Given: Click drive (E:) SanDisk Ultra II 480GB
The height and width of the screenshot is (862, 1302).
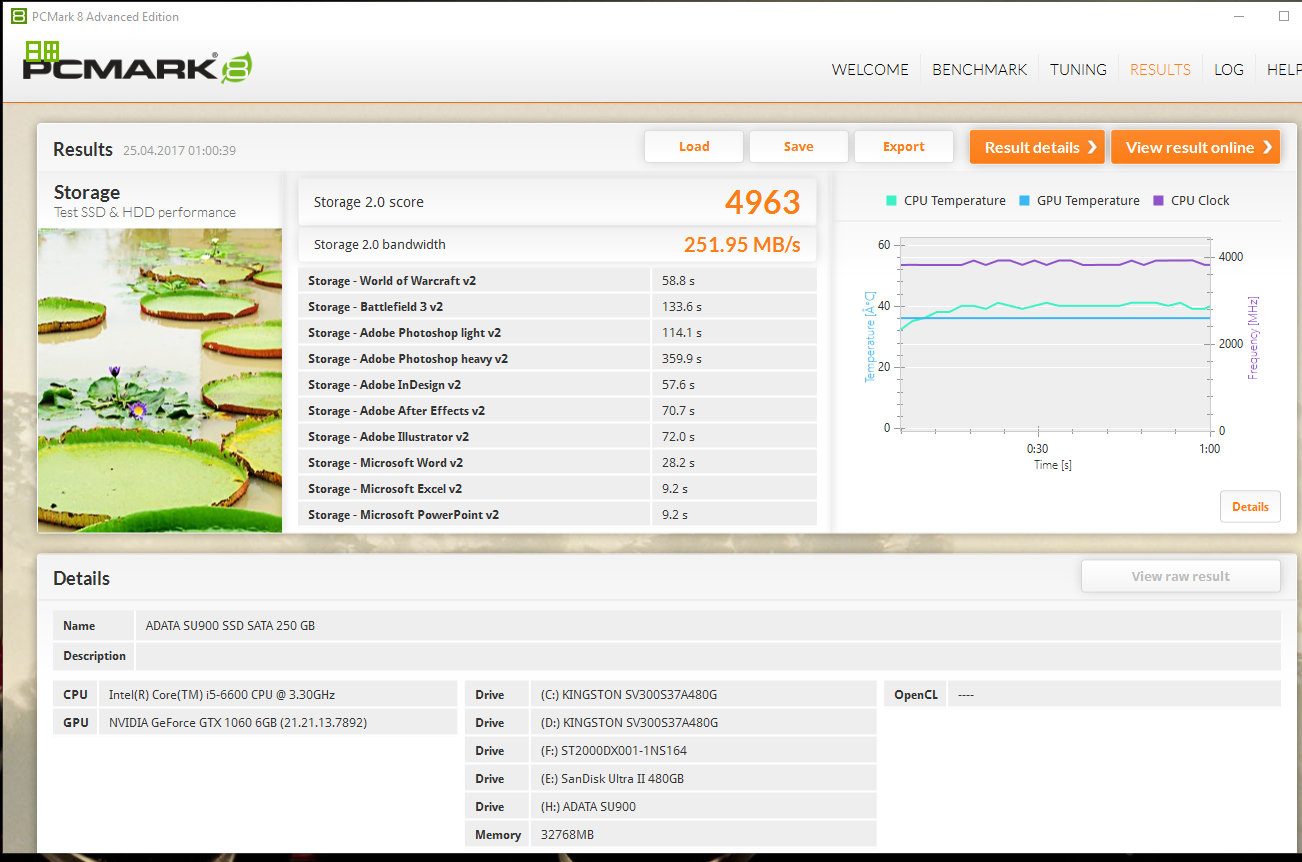Looking at the screenshot, I should pos(703,778).
